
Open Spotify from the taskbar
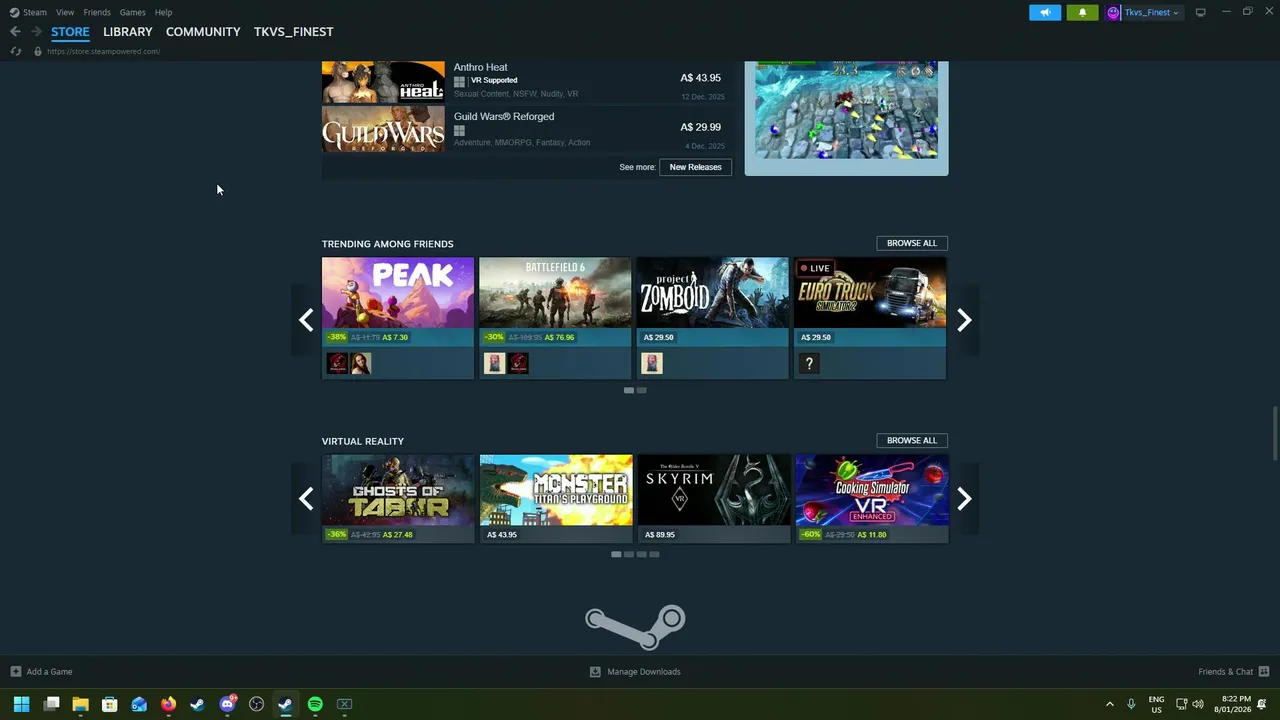[x=315, y=704]
